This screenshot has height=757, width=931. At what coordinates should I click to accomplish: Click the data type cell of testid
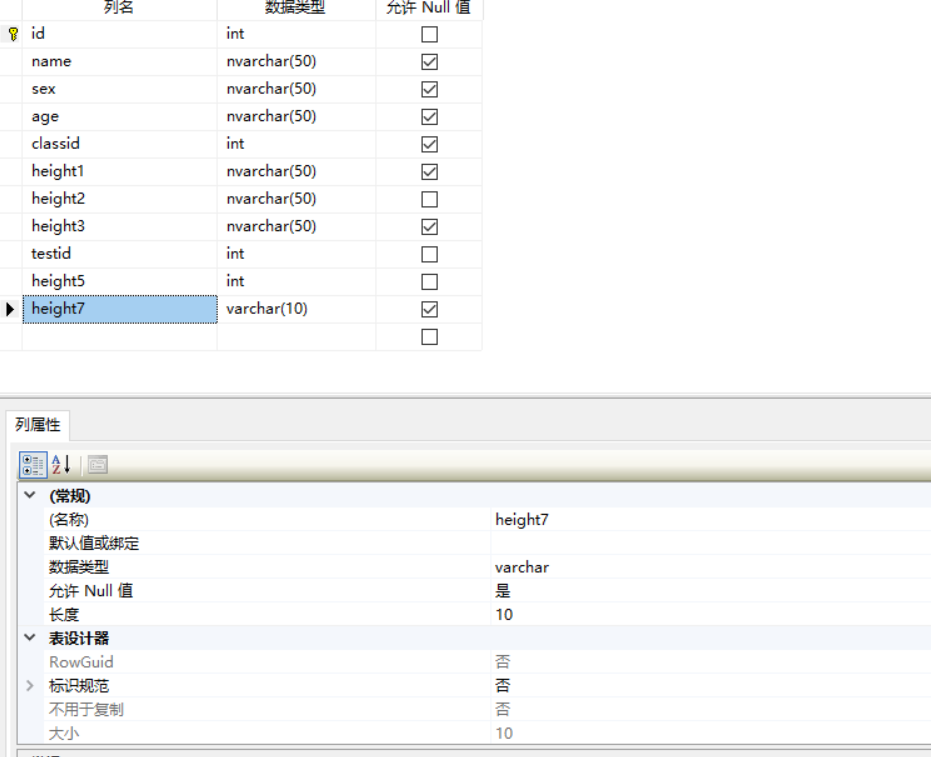296,254
